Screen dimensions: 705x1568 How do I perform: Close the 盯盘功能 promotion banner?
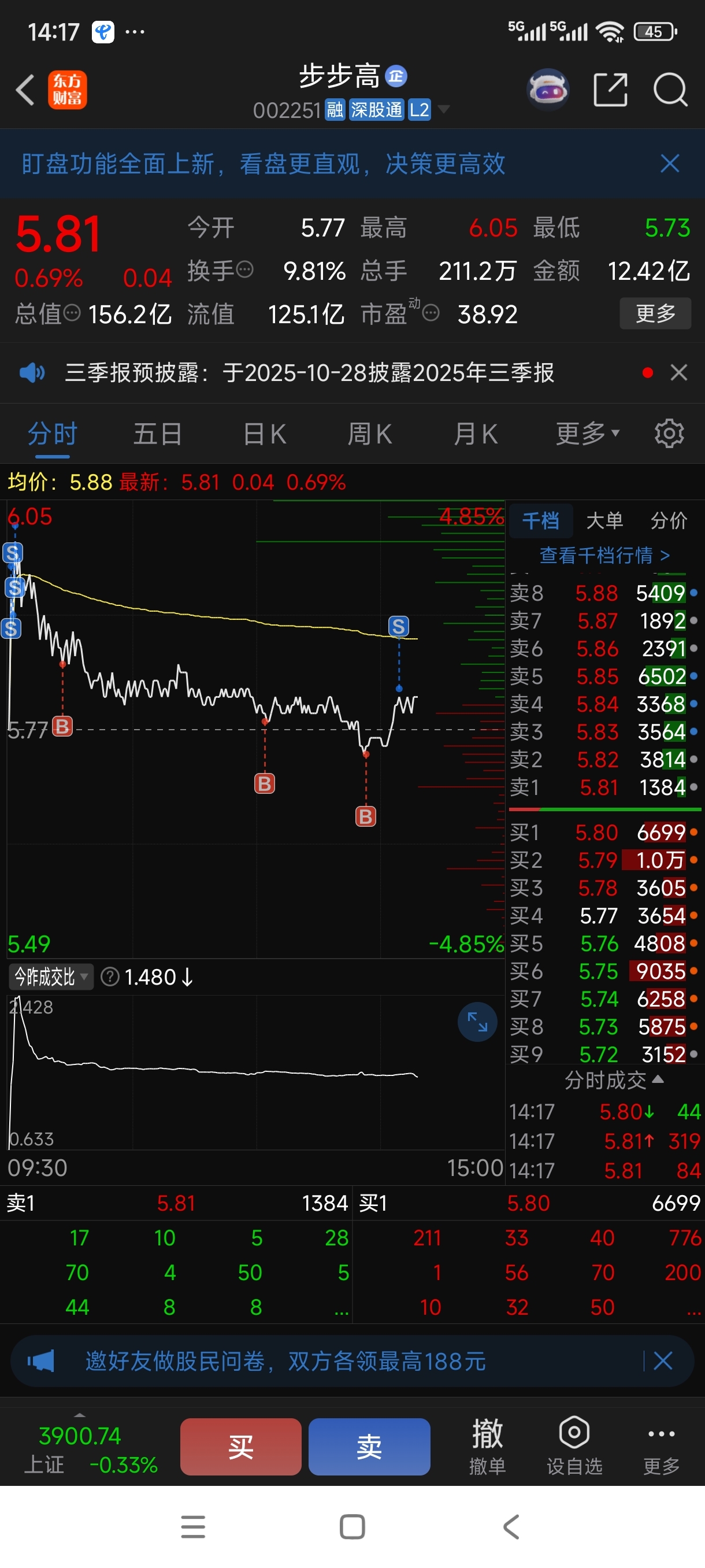pos(670,163)
